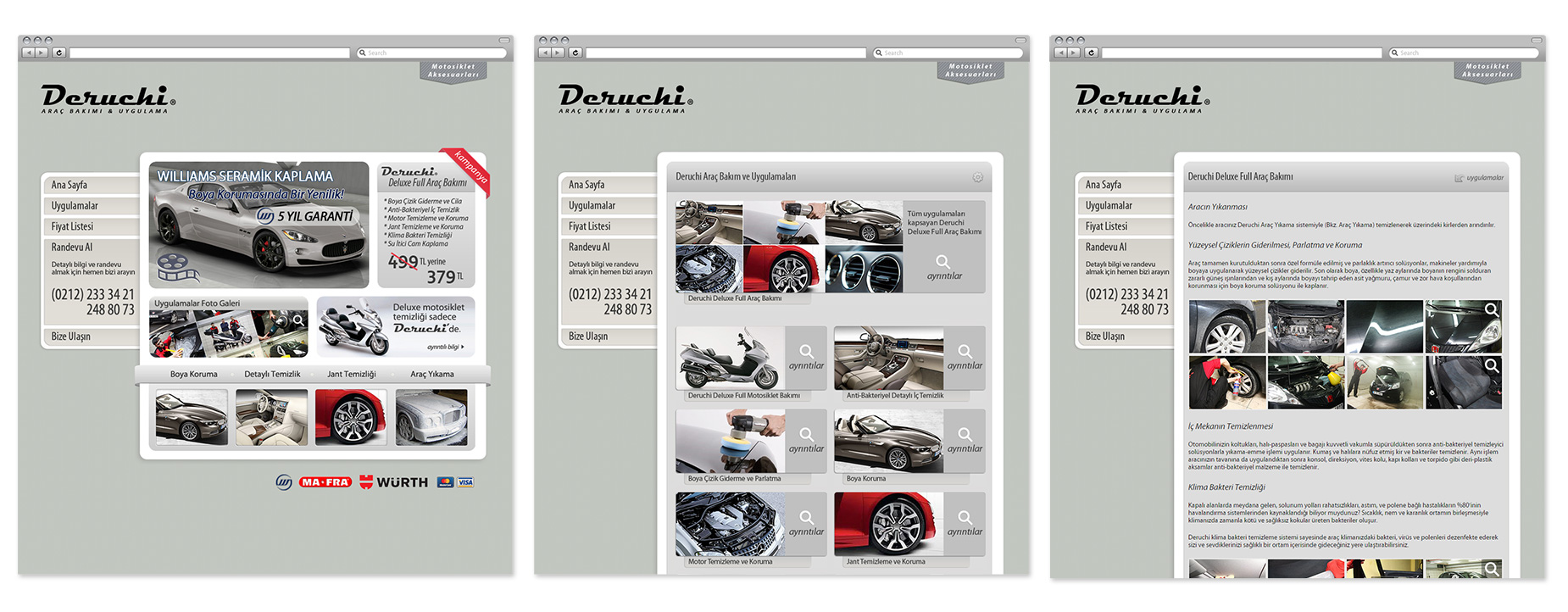Switch to the Jant Temizliği tab
This screenshot has width=1568, height=612.
click(352, 374)
